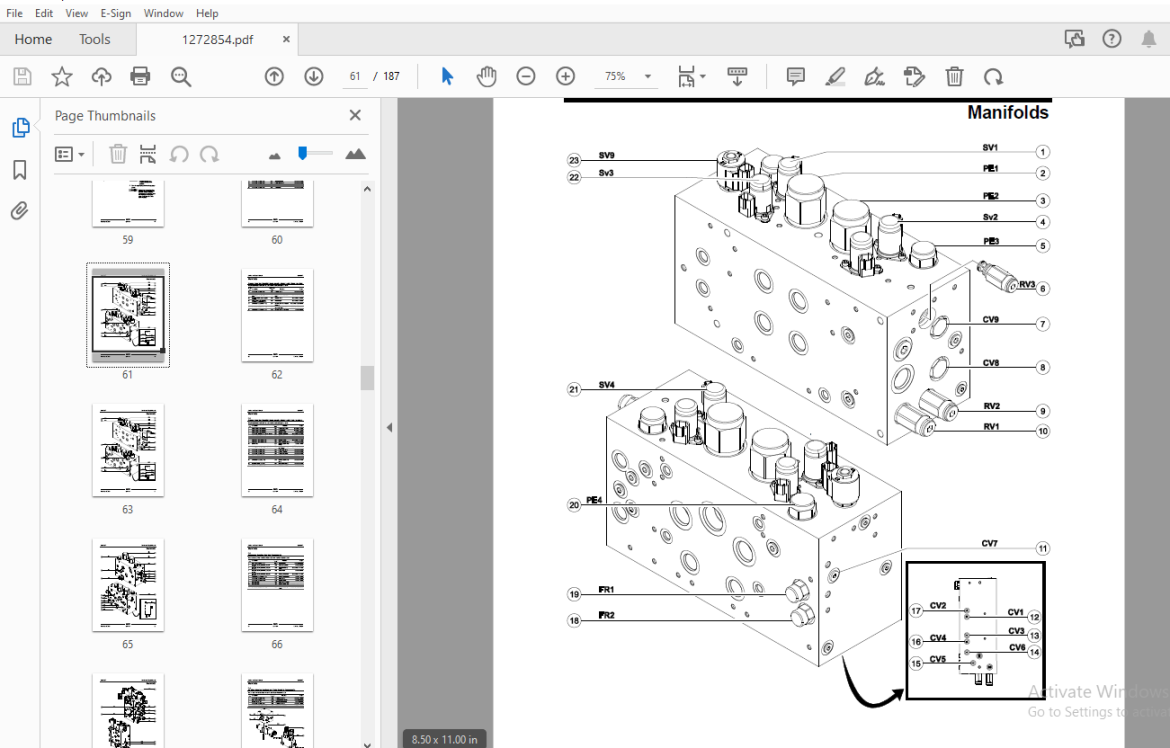1170x748 pixels.
Task: Open the Bookmarks sidebar icon
Action: point(20,169)
